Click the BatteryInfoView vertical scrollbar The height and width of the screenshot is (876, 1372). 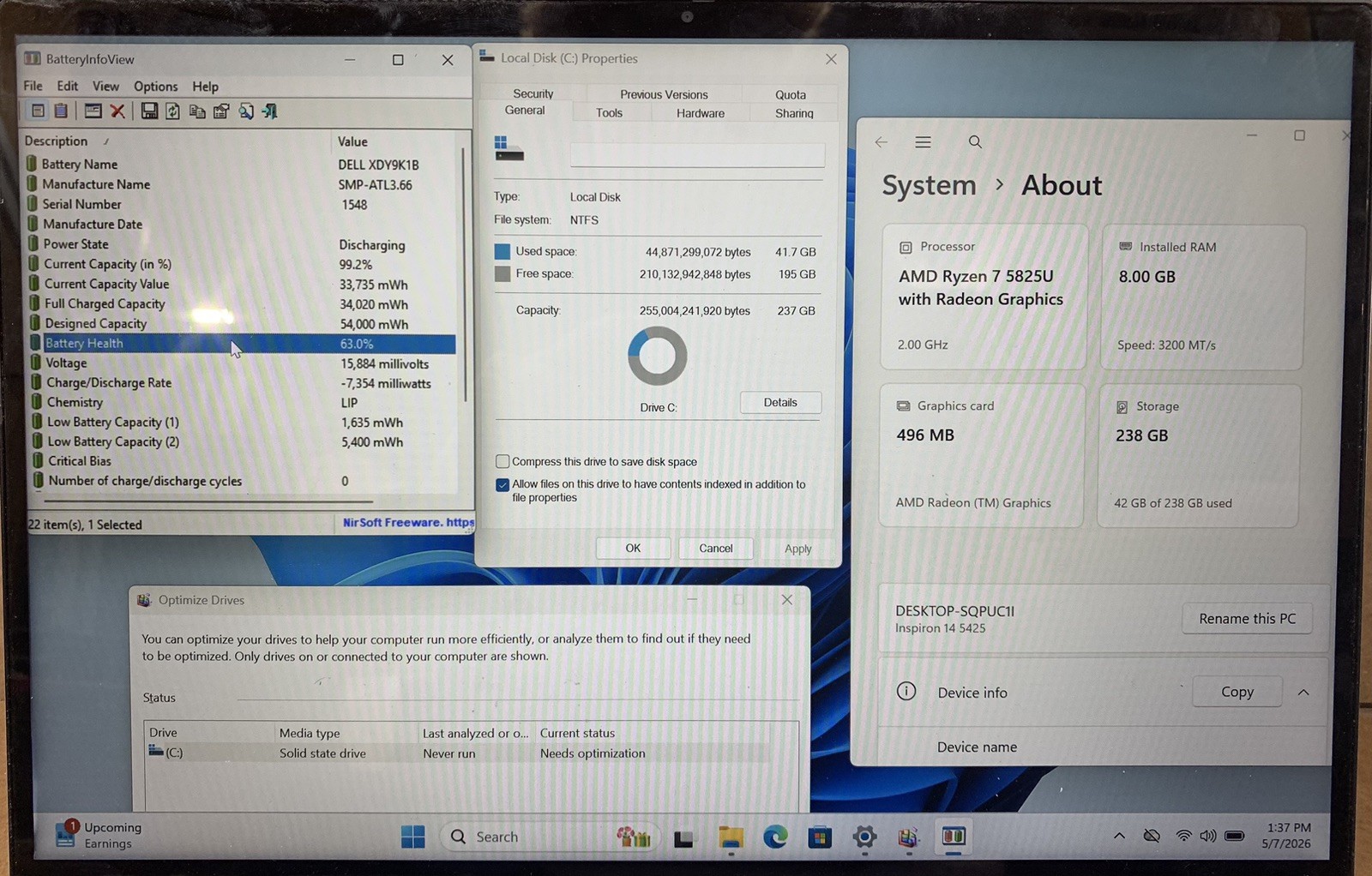pyautogui.click(x=464, y=274)
